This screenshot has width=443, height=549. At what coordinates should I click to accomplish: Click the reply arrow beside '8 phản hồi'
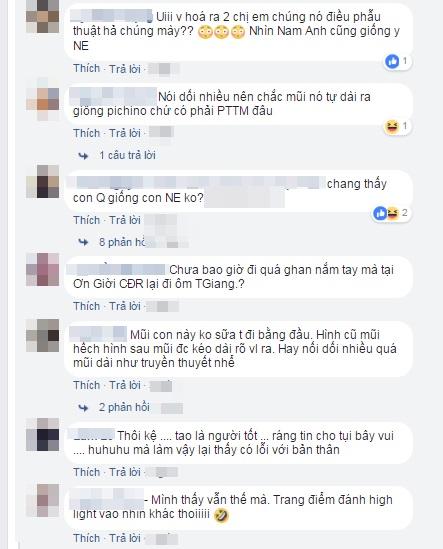tap(83, 242)
